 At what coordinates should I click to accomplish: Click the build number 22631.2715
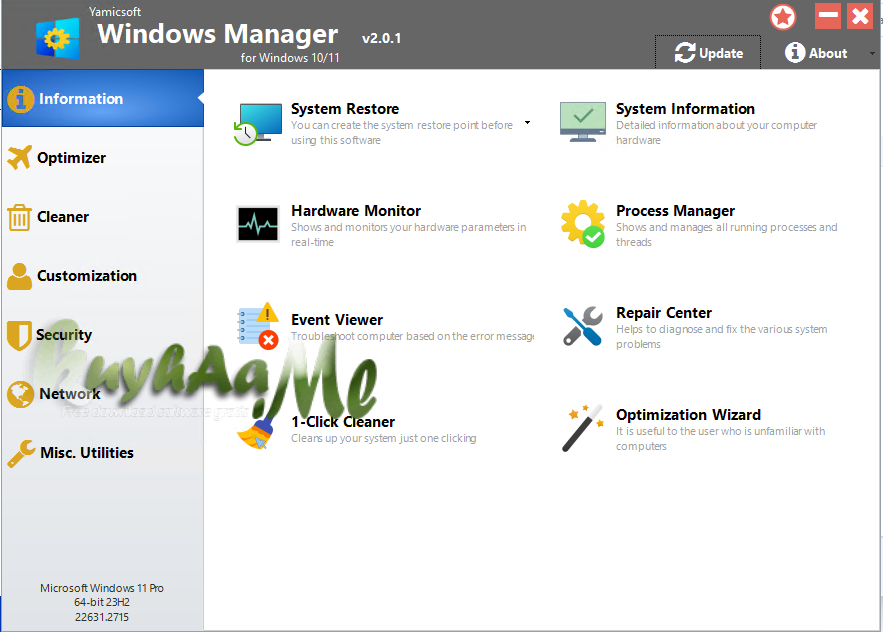click(x=102, y=617)
